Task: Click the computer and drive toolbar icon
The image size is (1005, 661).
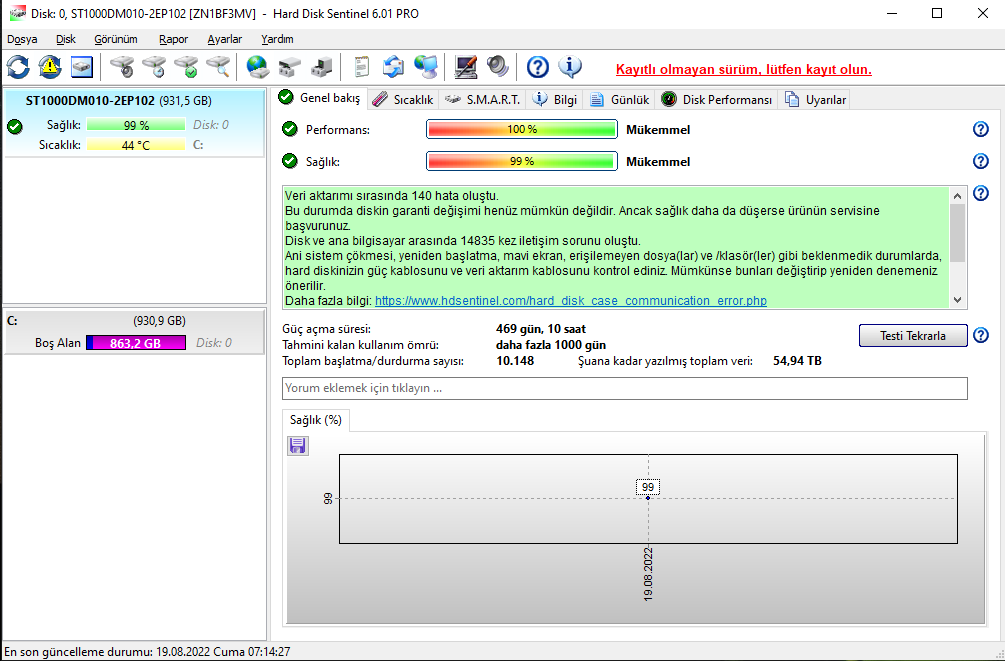Action: [x=322, y=67]
